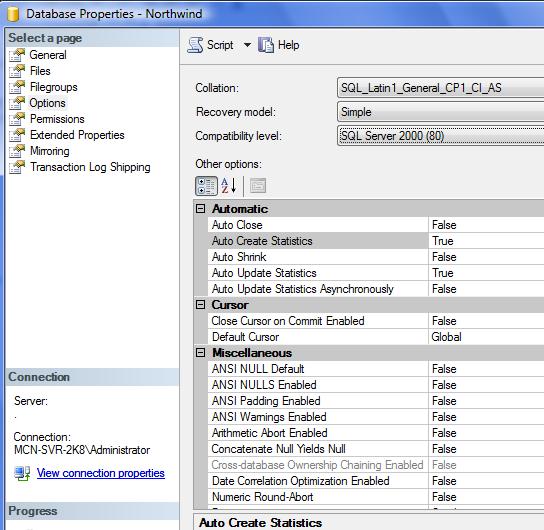Select Auto Update Statistics Asynchronously row
The image size is (544, 530).
click(x=376, y=289)
